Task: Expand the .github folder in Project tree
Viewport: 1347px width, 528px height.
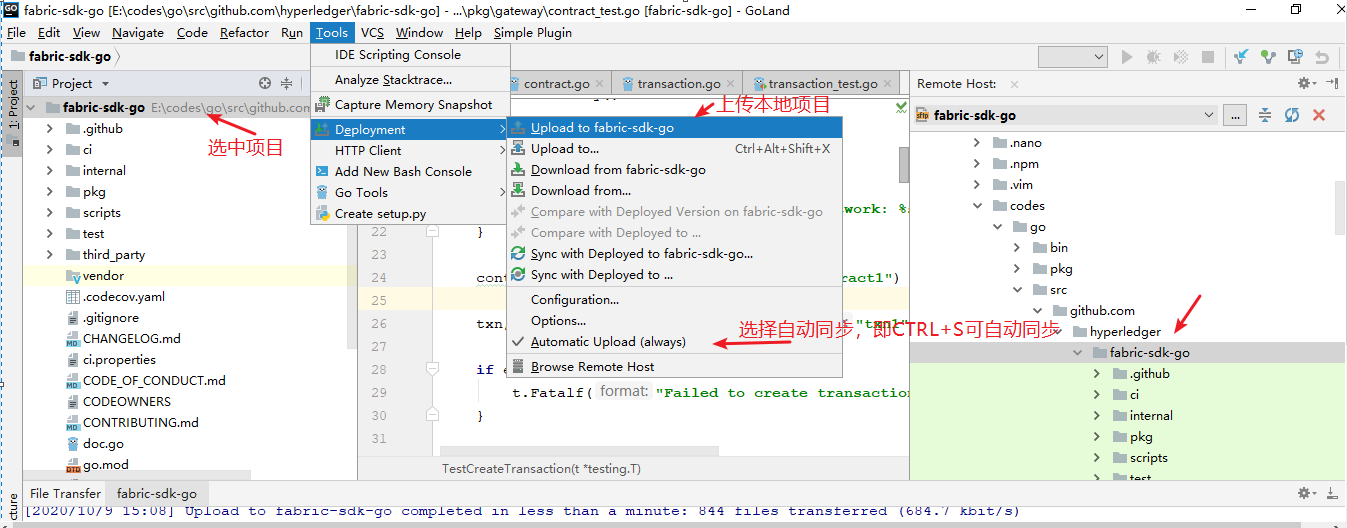Action: (x=50, y=128)
